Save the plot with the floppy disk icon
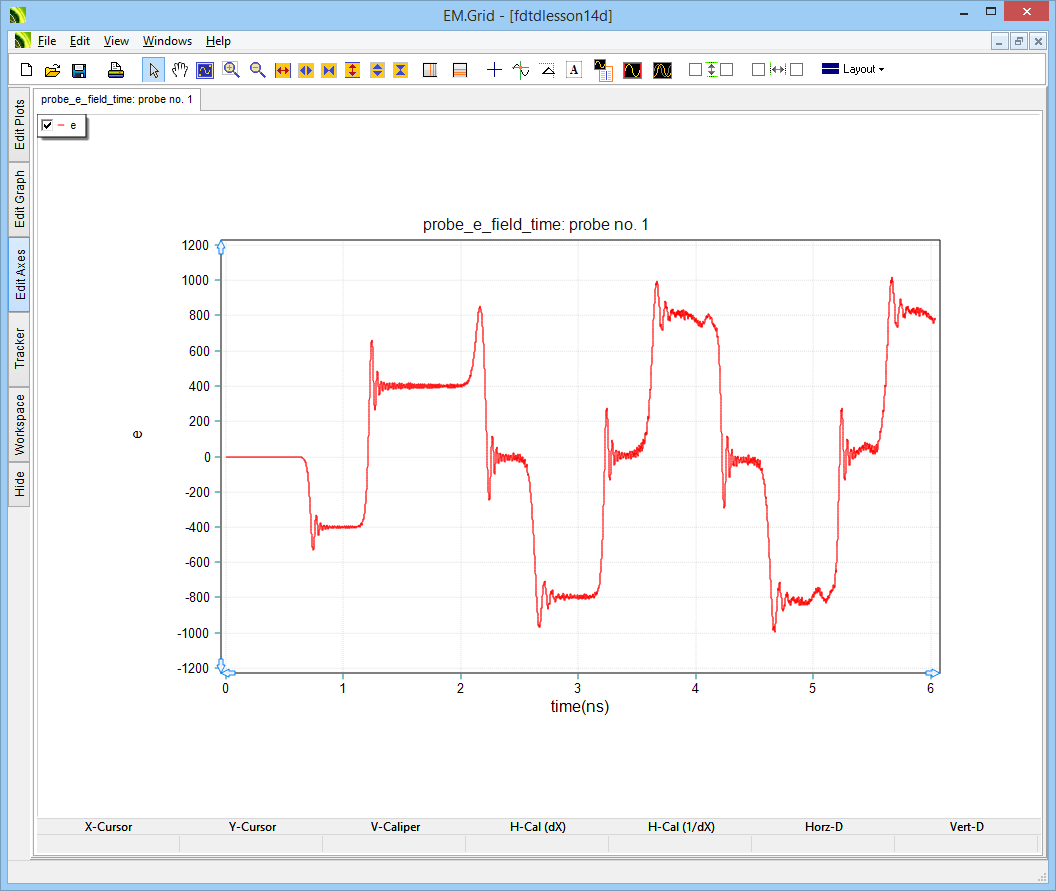Viewport: 1056px width, 891px height. click(79, 70)
